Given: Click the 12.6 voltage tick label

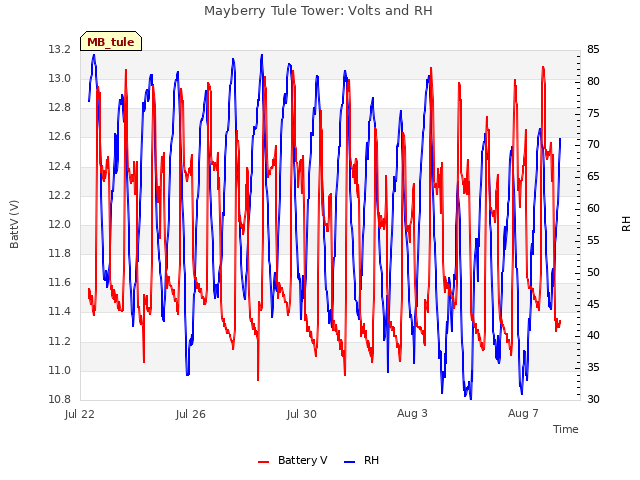Looking at the screenshot, I should click(x=60, y=137).
